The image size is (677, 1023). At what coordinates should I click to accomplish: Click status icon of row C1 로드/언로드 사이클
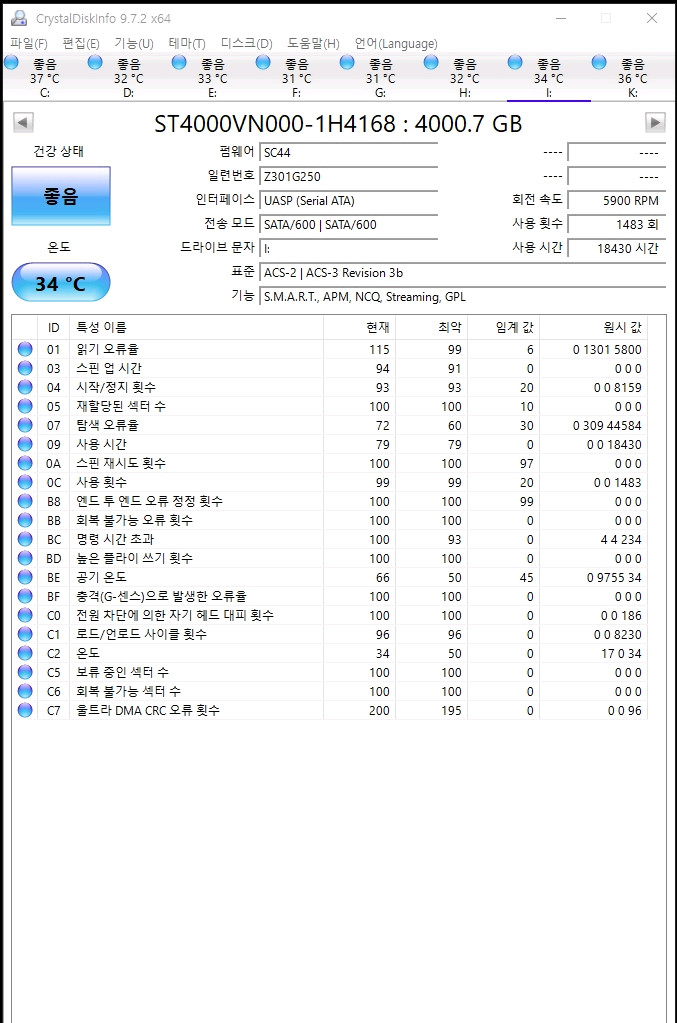tap(25, 634)
